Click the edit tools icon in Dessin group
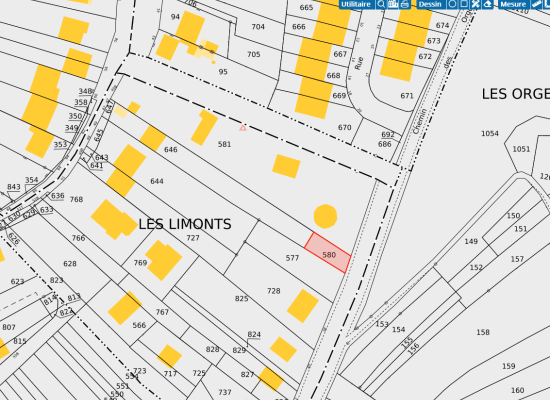Image resolution: width=550 pixels, height=400 pixels. click(475, 4)
